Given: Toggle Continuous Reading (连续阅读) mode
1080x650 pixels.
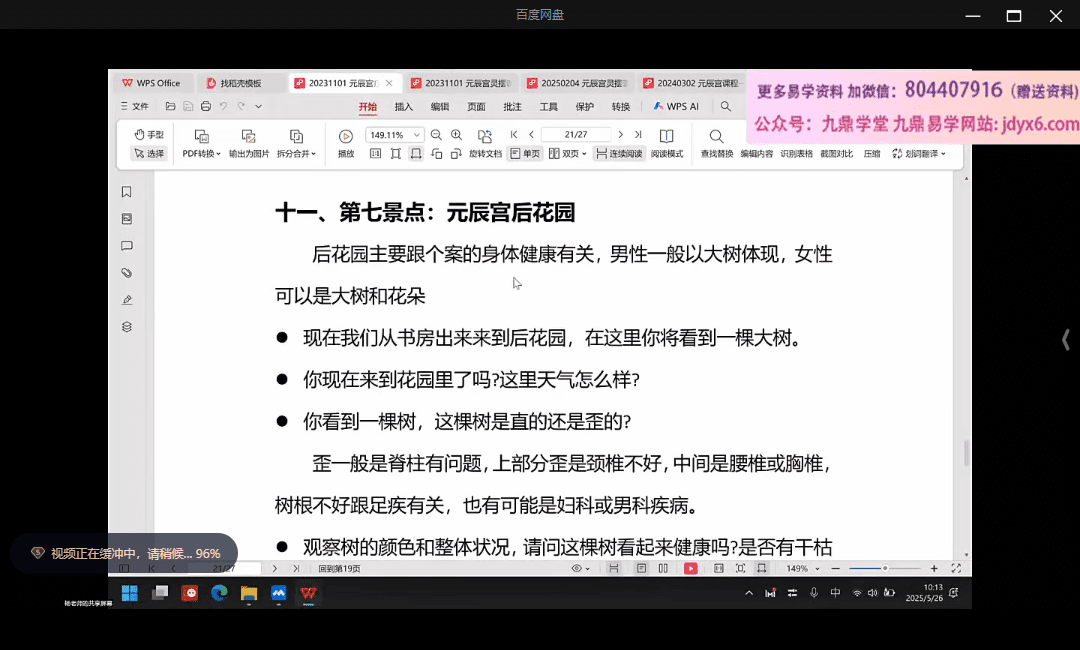Looking at the screenshot, I should coord(617,154).
